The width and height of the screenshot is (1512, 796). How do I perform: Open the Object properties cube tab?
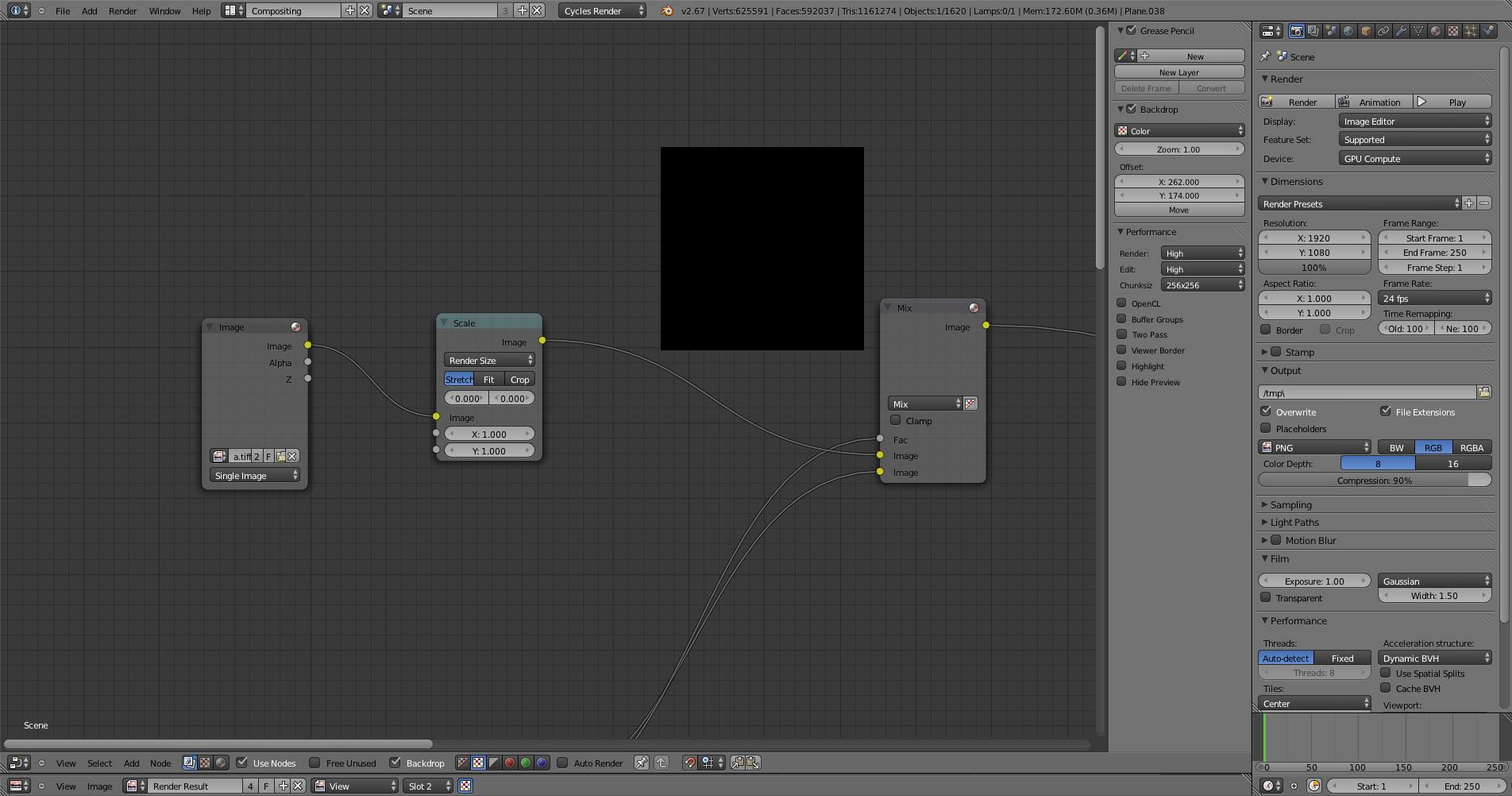coord(1366,31)
